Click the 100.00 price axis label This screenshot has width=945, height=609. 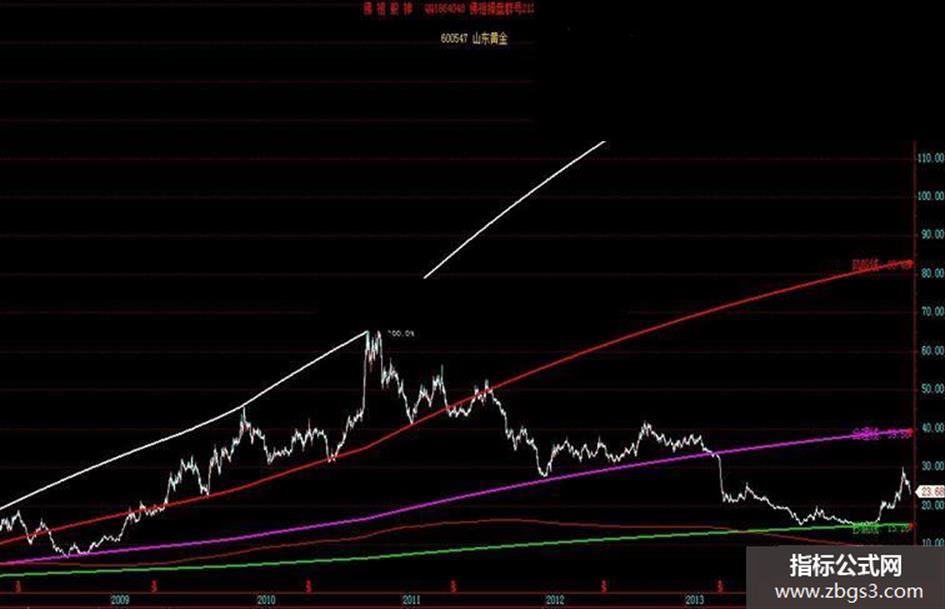[931, 197]
